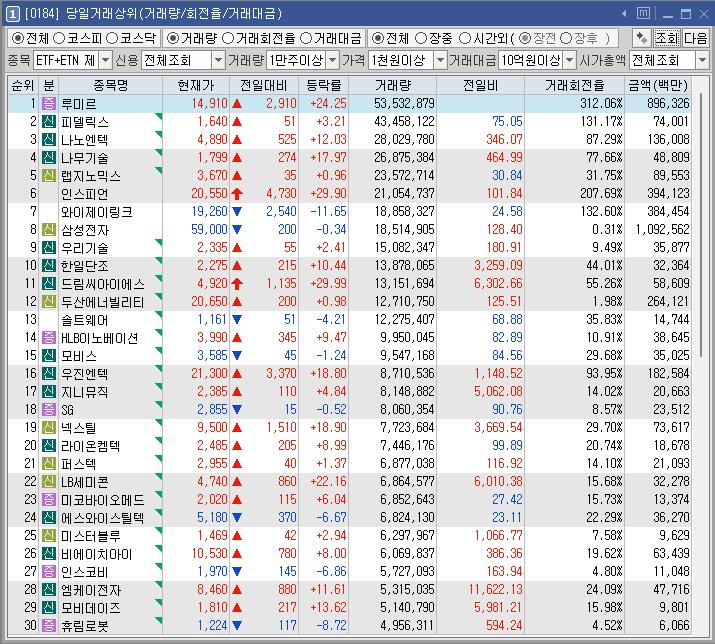Screen dimensions: 715x644
Task: Click the yellow 신 badge for 랩지노믹스
Action: 49,176
